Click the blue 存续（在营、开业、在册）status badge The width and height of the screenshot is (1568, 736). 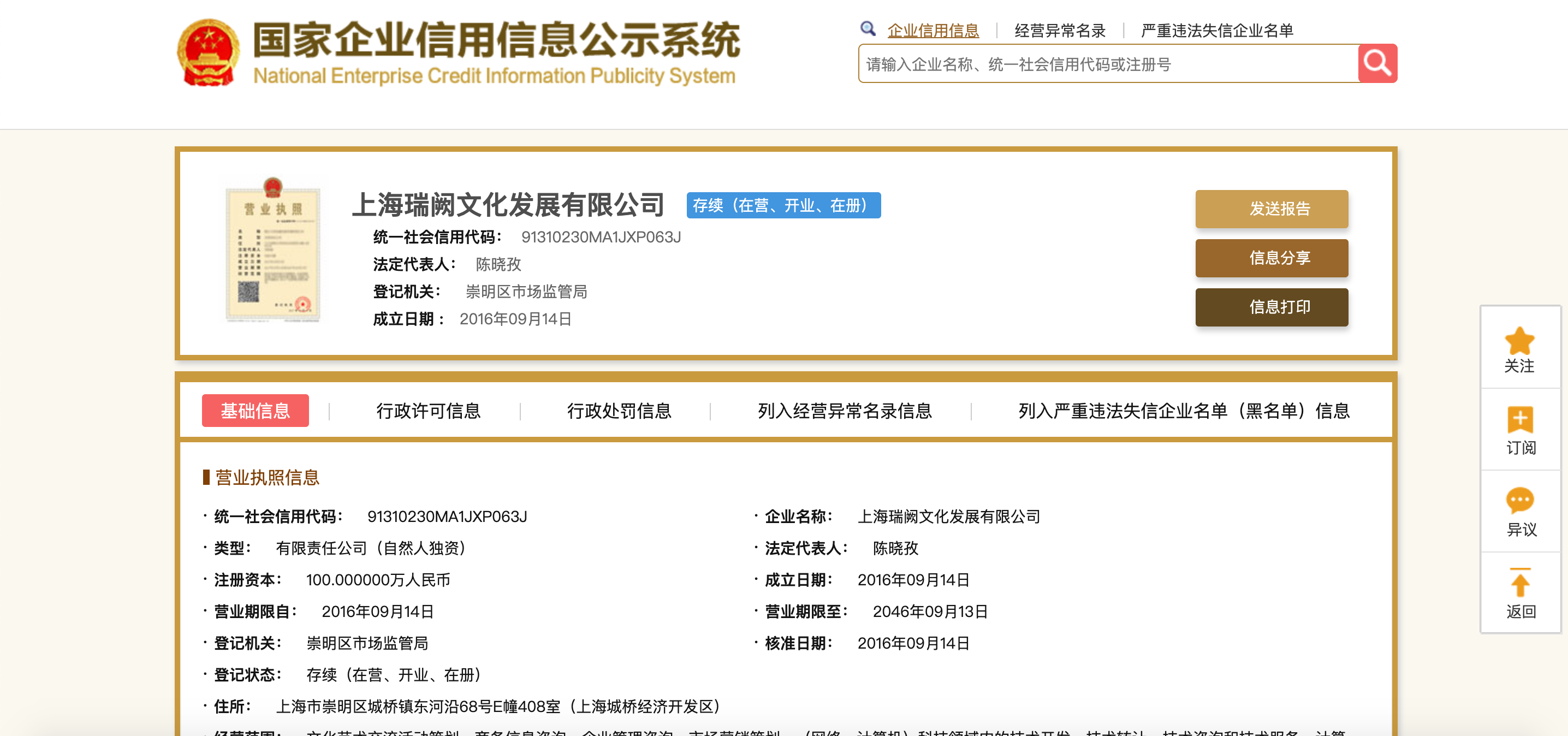click(783, 206)
